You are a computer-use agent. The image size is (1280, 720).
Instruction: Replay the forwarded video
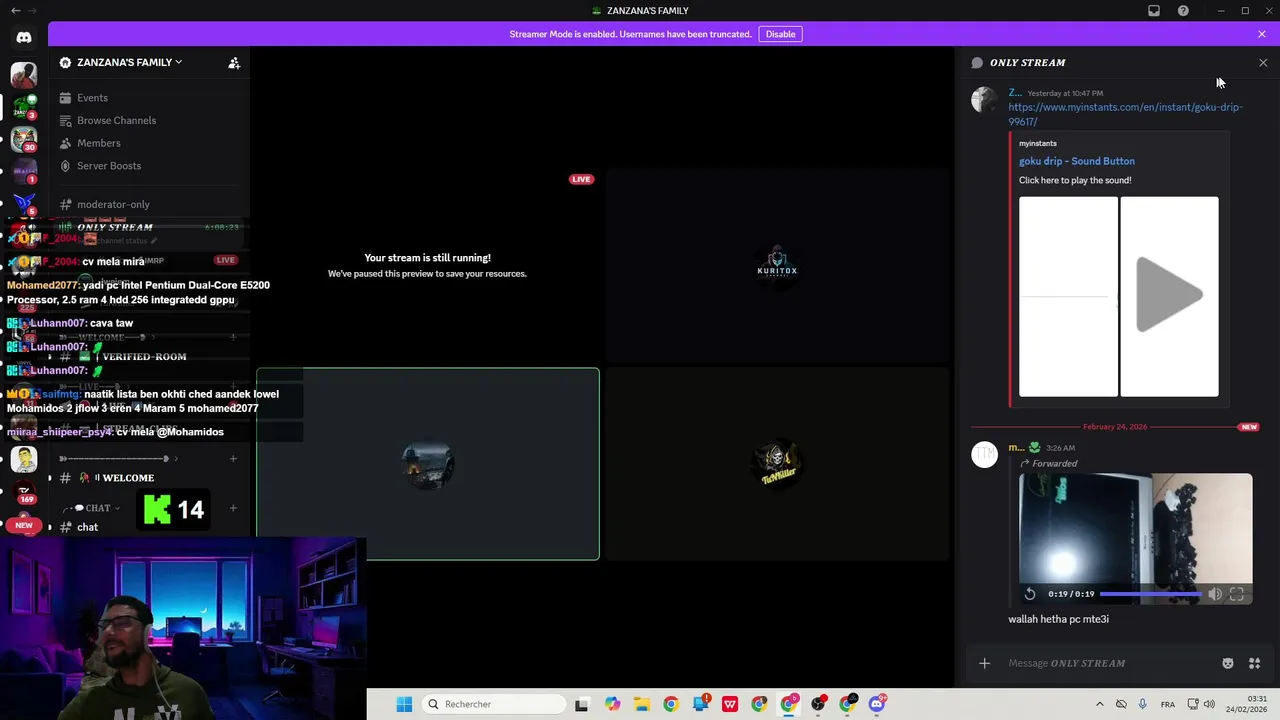click(x=1030, y=594)
